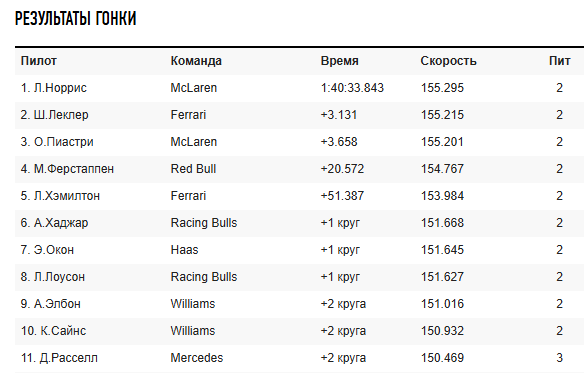The height and width of the screenshot is (373, 584).
Task: Click the Red Bull team cell
Action: pos(193,169)
